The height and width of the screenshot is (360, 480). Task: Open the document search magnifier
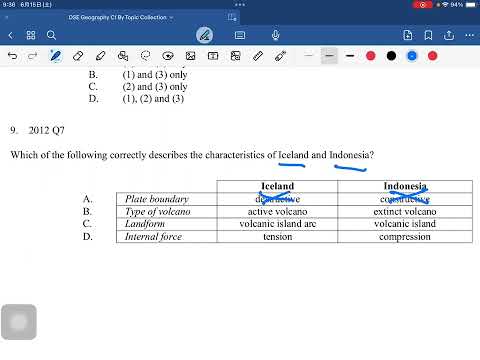pyautogui.click(x=51, y=35)
